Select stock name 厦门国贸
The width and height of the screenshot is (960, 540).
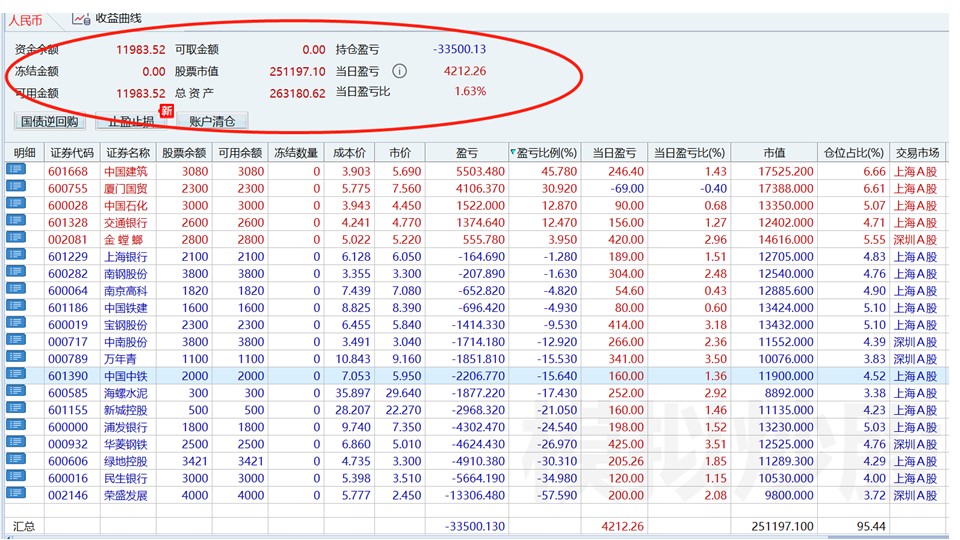[x=126, y=189]
